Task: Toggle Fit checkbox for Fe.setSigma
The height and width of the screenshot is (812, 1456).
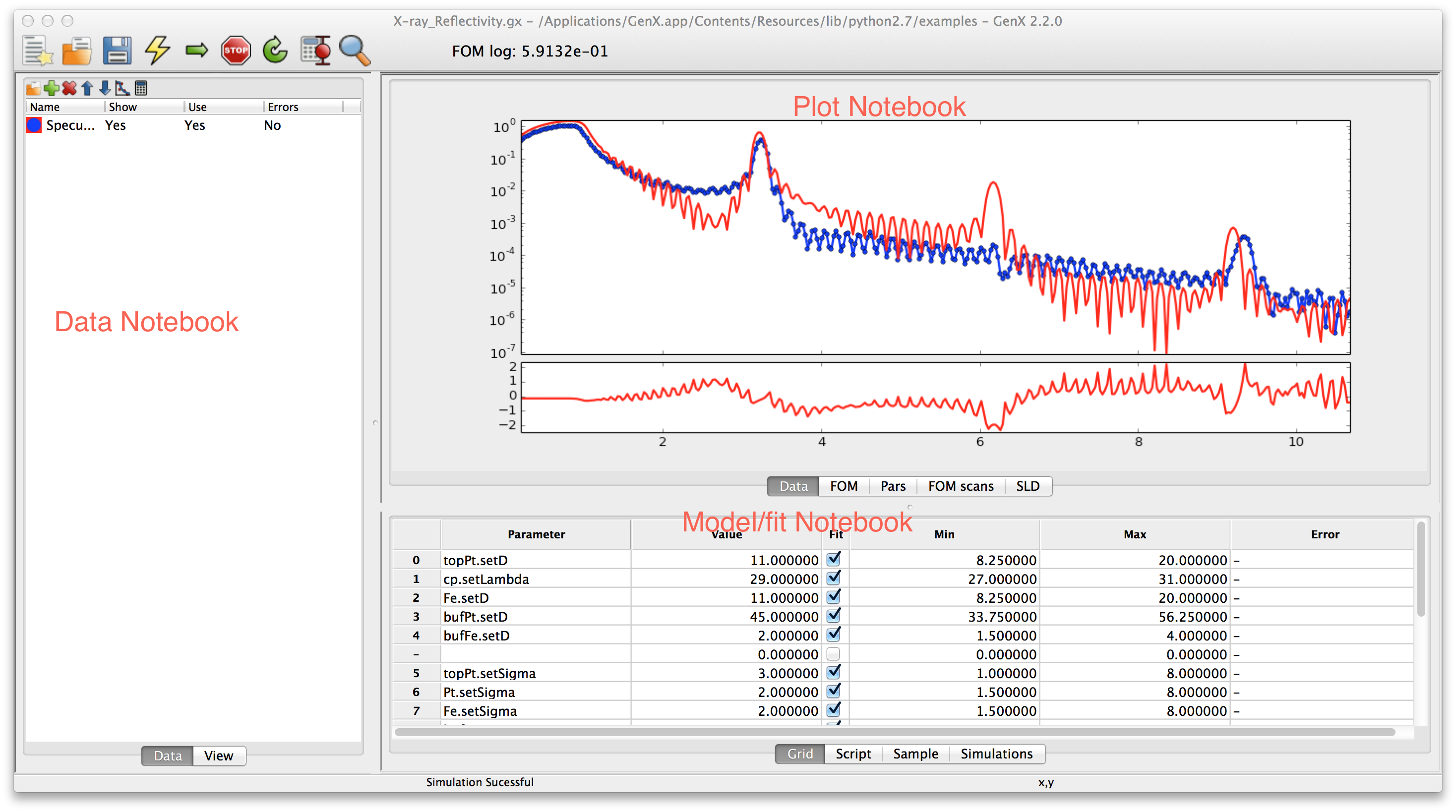Action: pos(833,710)
